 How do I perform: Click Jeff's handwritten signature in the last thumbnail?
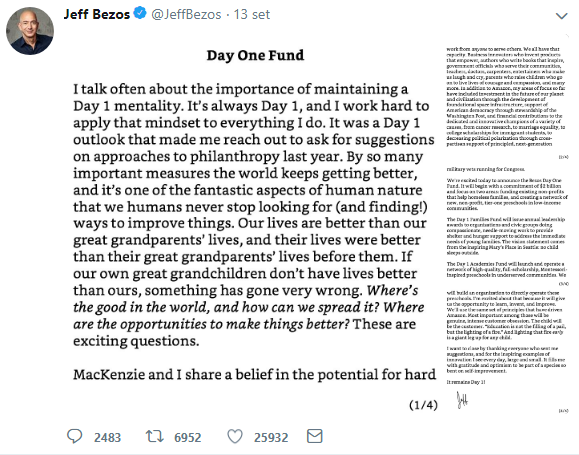click(x=462, y=400)
